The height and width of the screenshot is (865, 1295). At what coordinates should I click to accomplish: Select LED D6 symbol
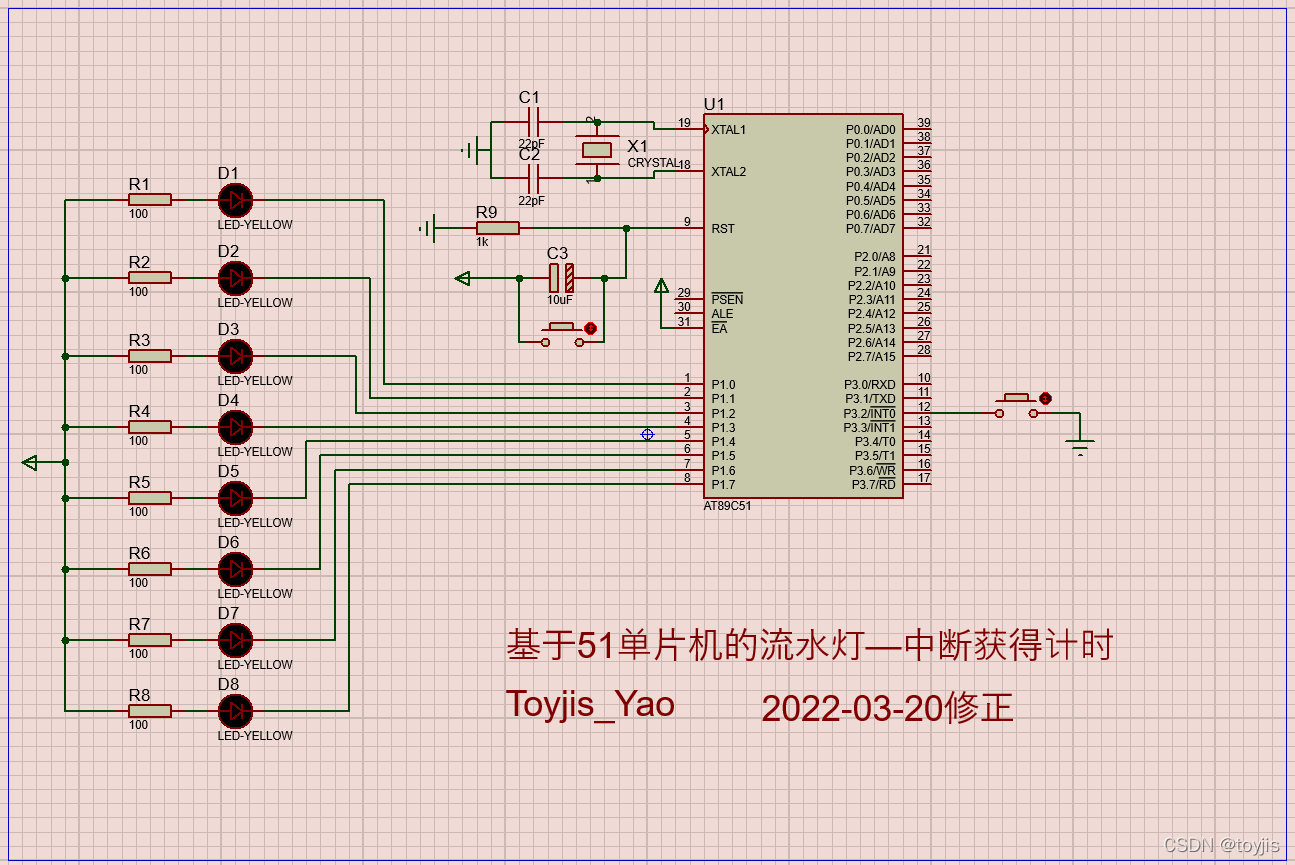(235, 569)
